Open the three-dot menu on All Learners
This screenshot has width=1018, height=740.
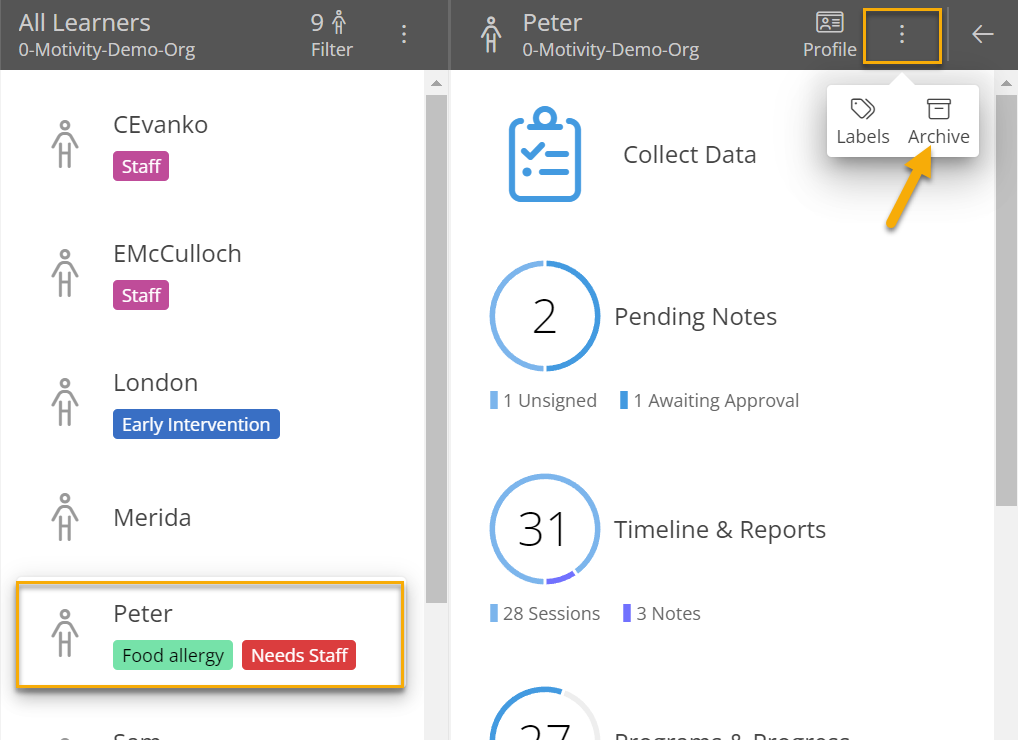pos(404,33)
